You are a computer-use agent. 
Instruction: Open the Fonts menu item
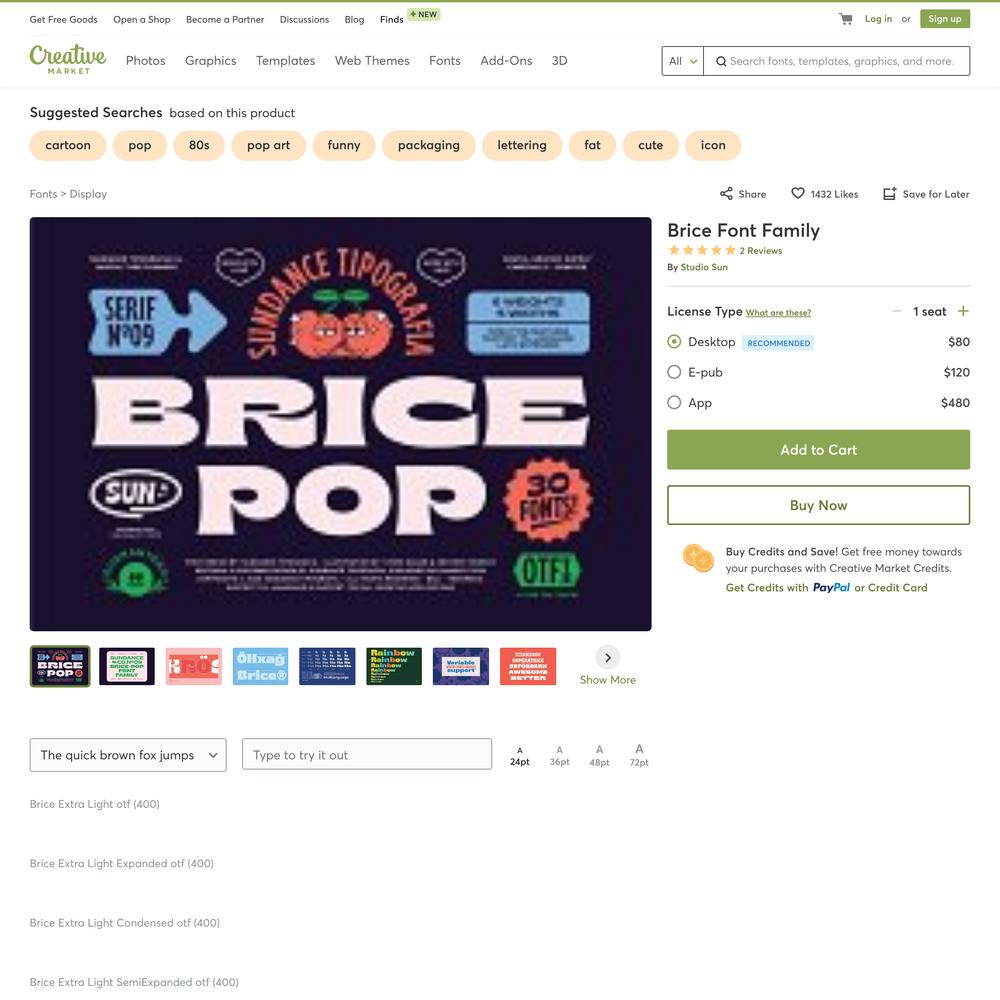click(445, 61)
